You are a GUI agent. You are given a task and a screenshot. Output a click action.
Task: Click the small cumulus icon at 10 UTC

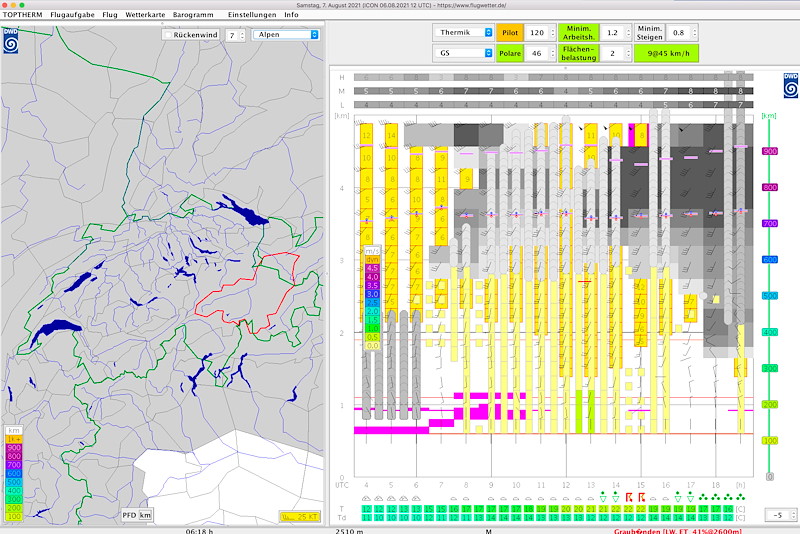(516, 498)
